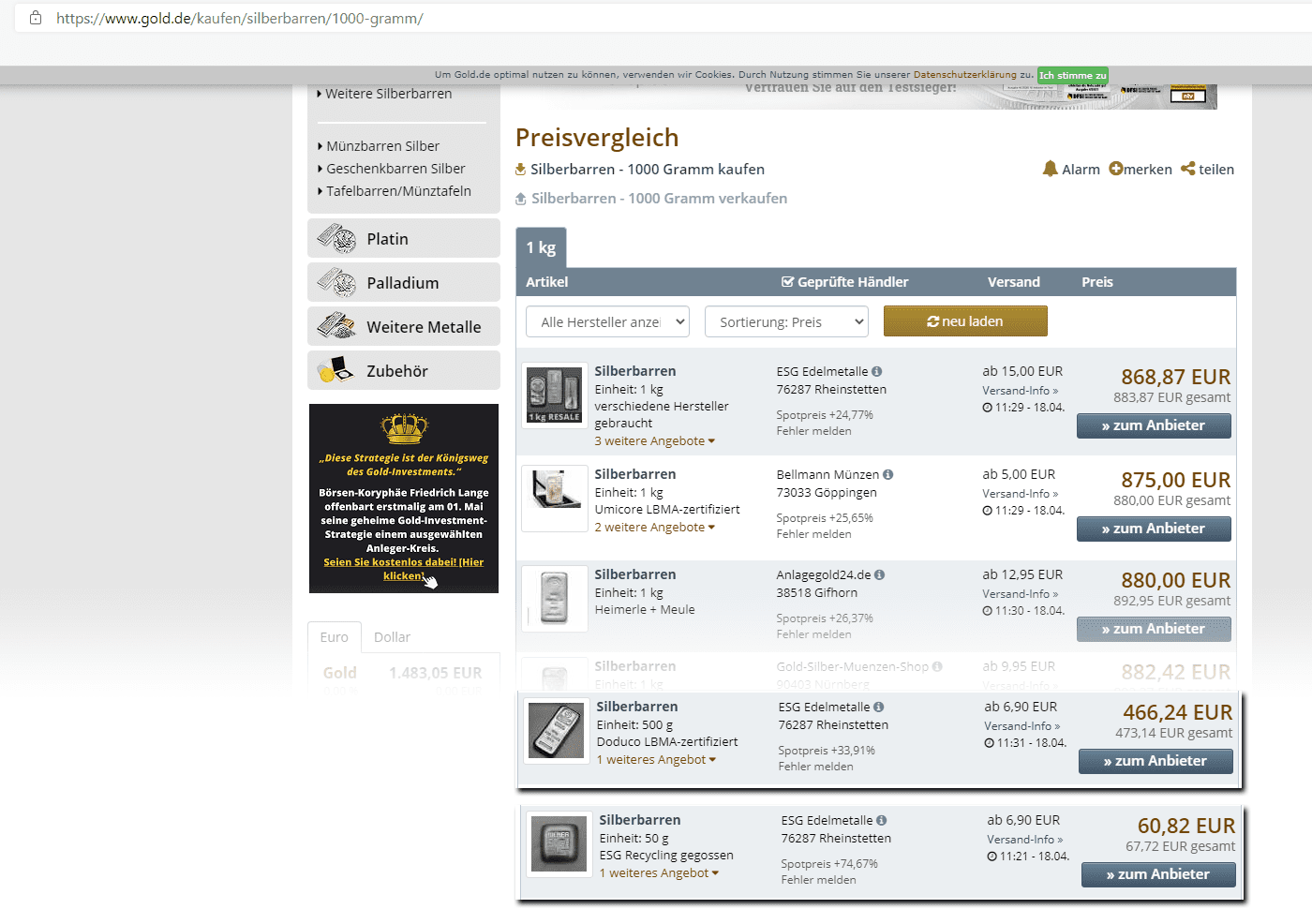
Task: Click the lock icon in address bar
Action: (36, 18)
